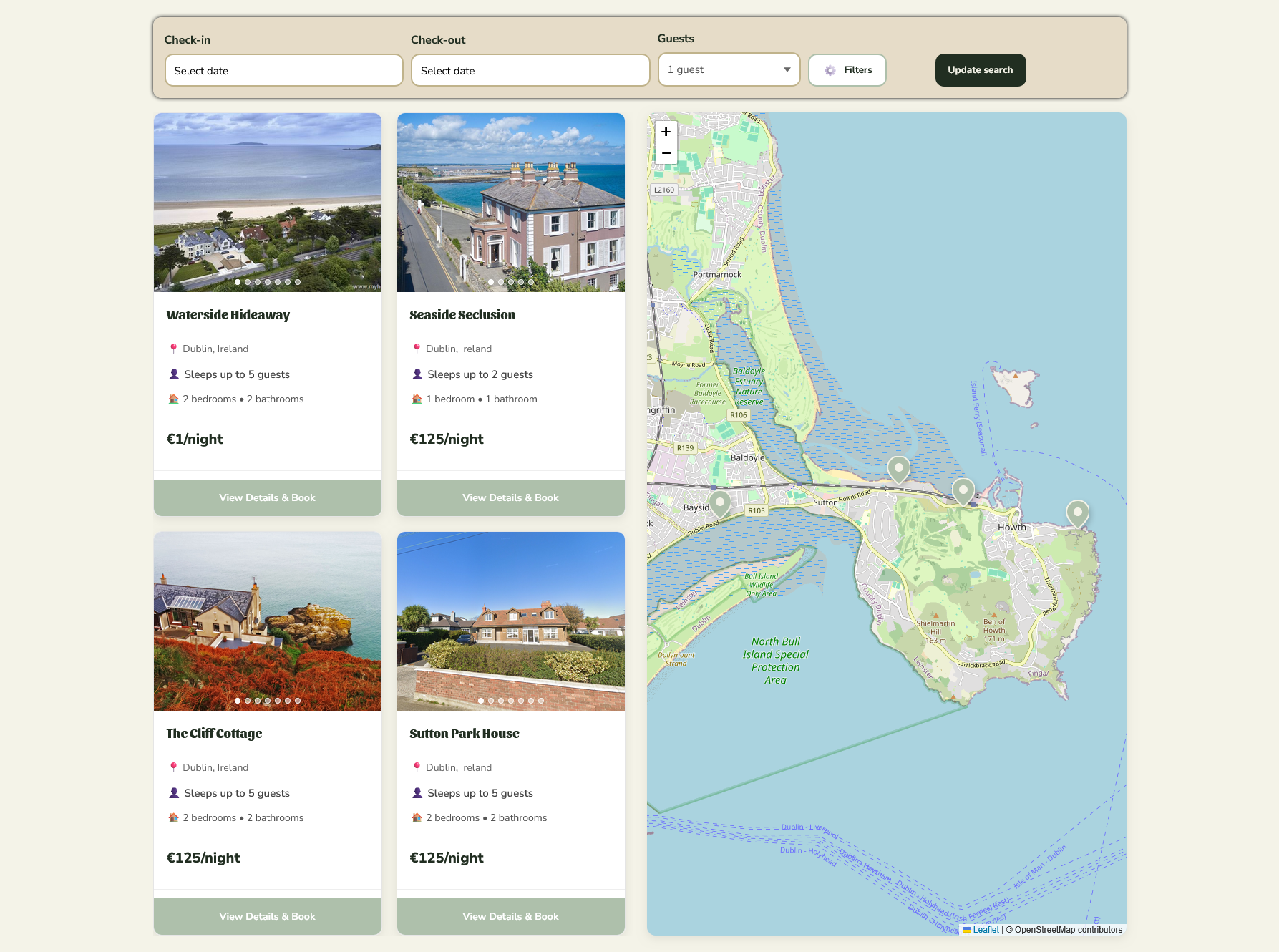Select the first carousel dot on Sutton Park House
The width and height of the screenshot is (1279, 952).
click(x=481, y=701)
